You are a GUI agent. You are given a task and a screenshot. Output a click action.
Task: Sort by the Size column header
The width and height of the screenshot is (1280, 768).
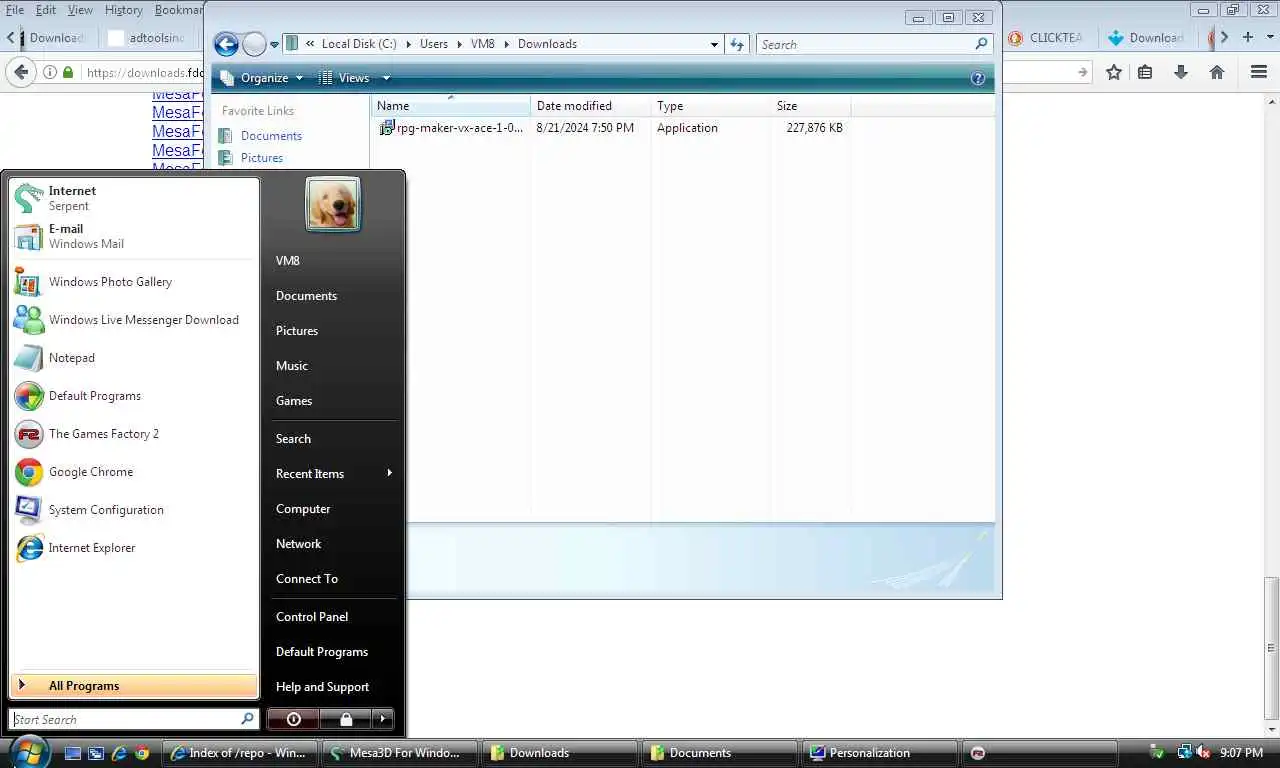pyautogui.click(x=811, y=106)
